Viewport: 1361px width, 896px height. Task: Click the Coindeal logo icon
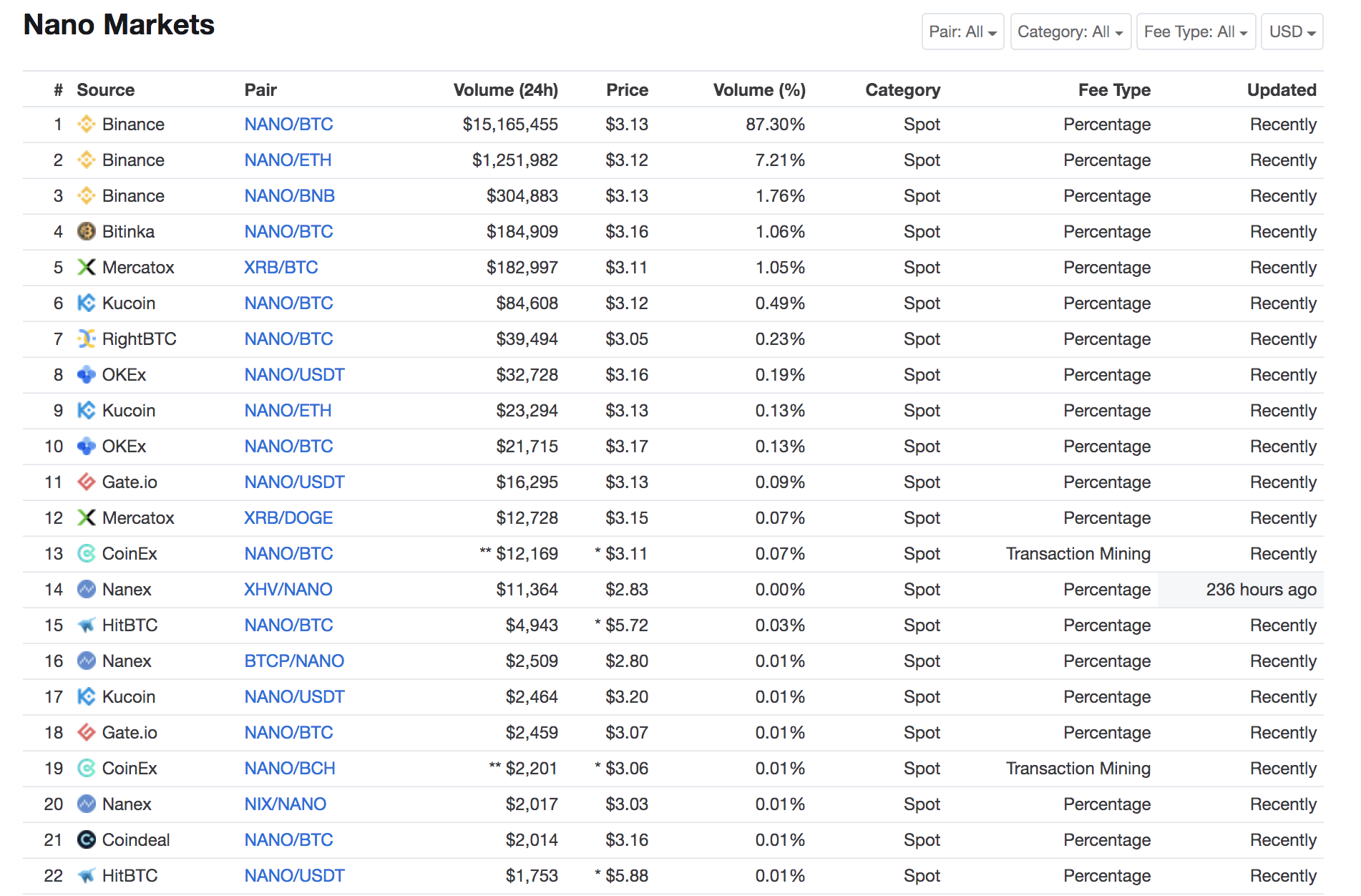pyautogui.click(x=87, y=840)
